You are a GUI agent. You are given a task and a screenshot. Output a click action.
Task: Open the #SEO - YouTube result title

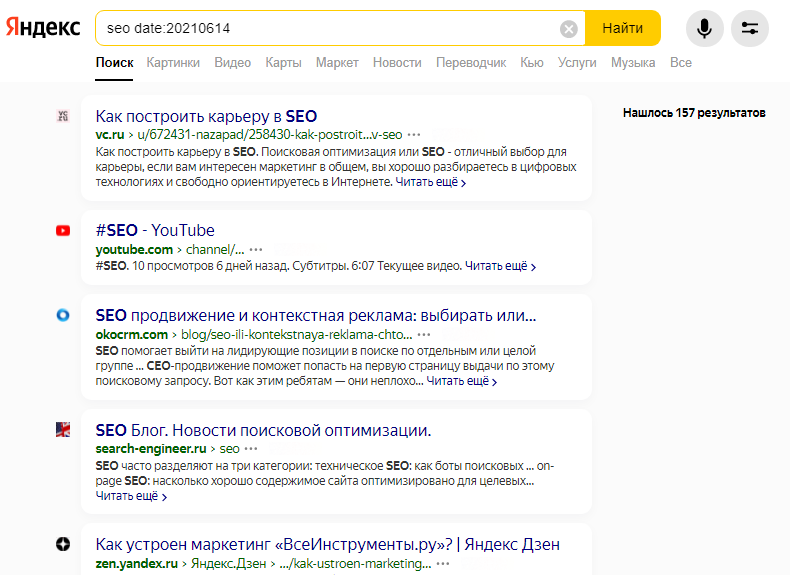click(x=155, y=230)
